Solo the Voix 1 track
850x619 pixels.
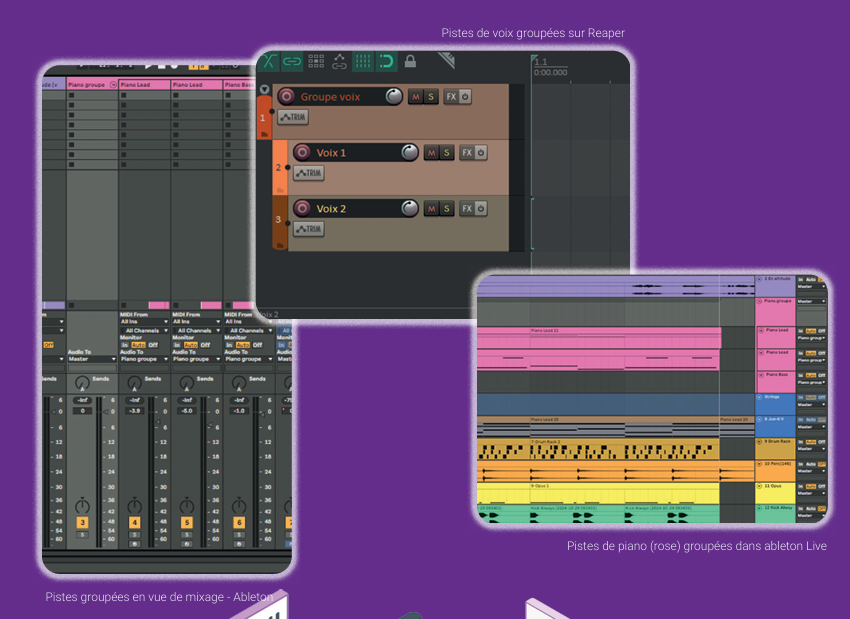click(448, 153)
